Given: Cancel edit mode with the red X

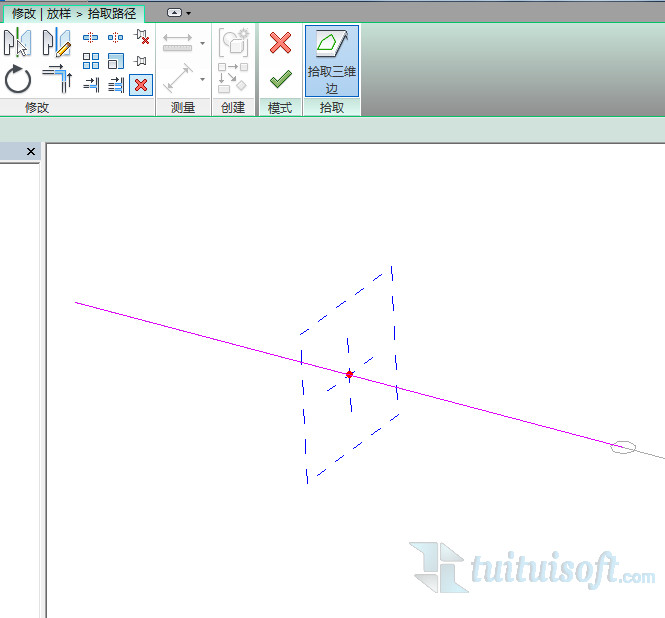Looking at the screenshot, I should pos(280,43).
